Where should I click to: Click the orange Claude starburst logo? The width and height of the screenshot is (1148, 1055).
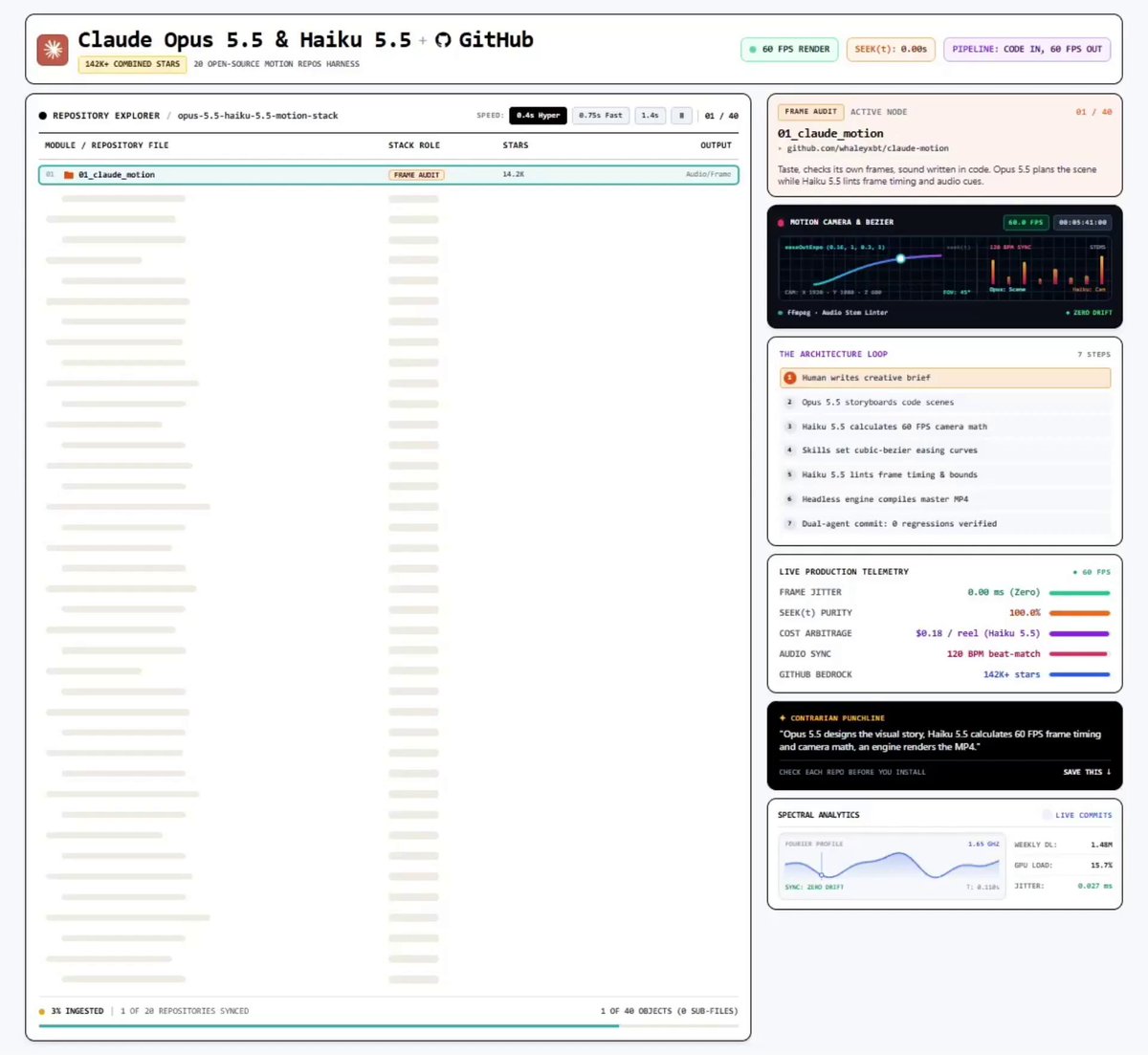pyautogui.click(x=53, y=49)
